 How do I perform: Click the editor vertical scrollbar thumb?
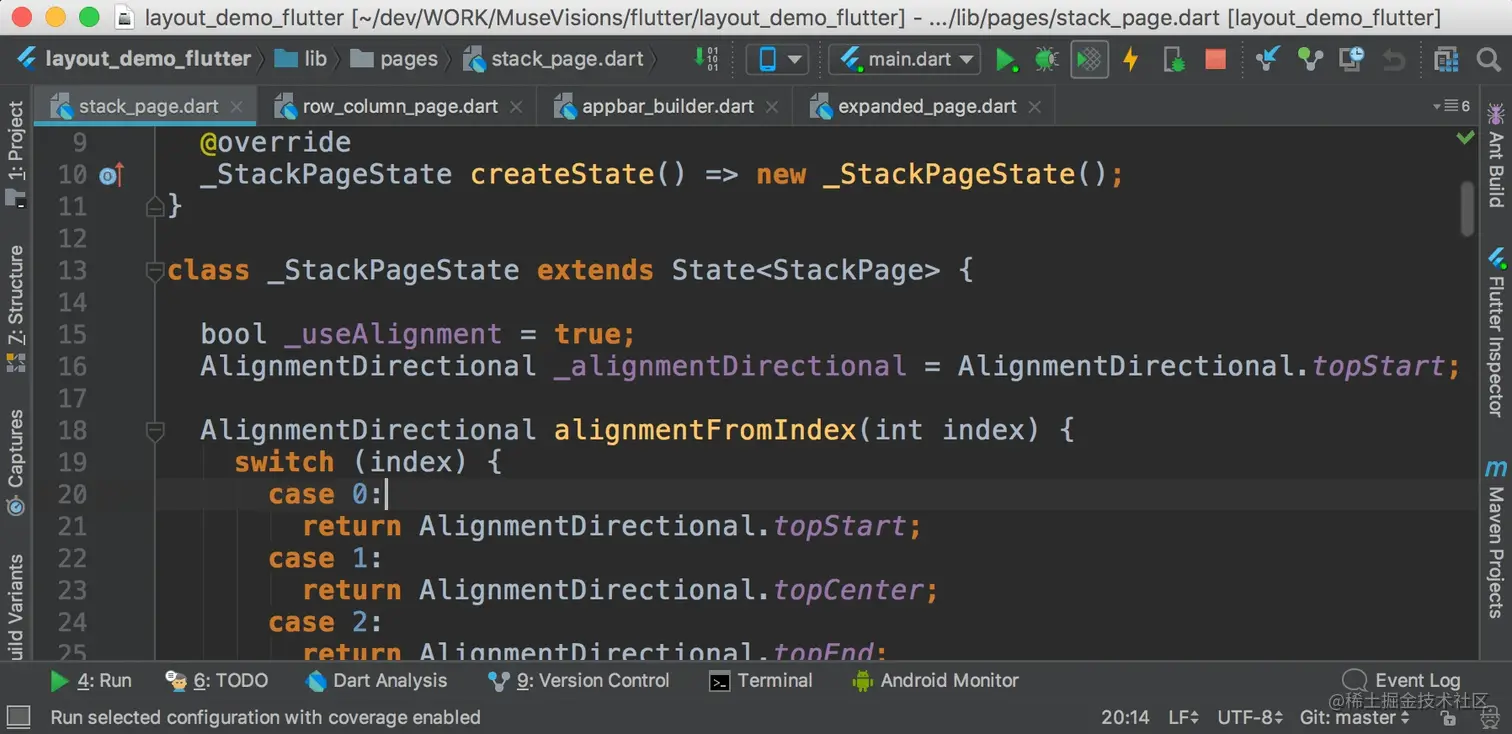1468,208
